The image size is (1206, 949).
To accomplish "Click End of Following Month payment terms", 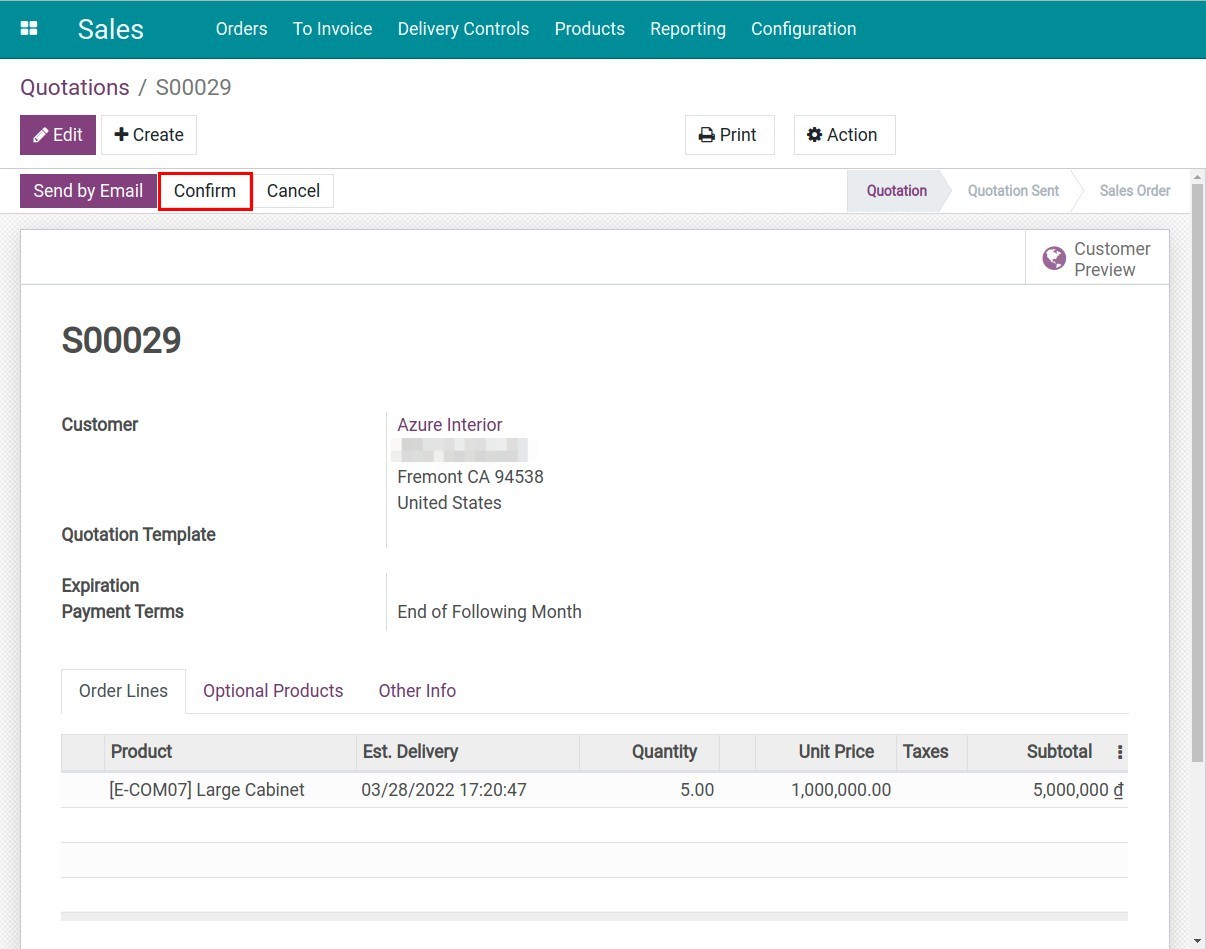I will 489,612.
